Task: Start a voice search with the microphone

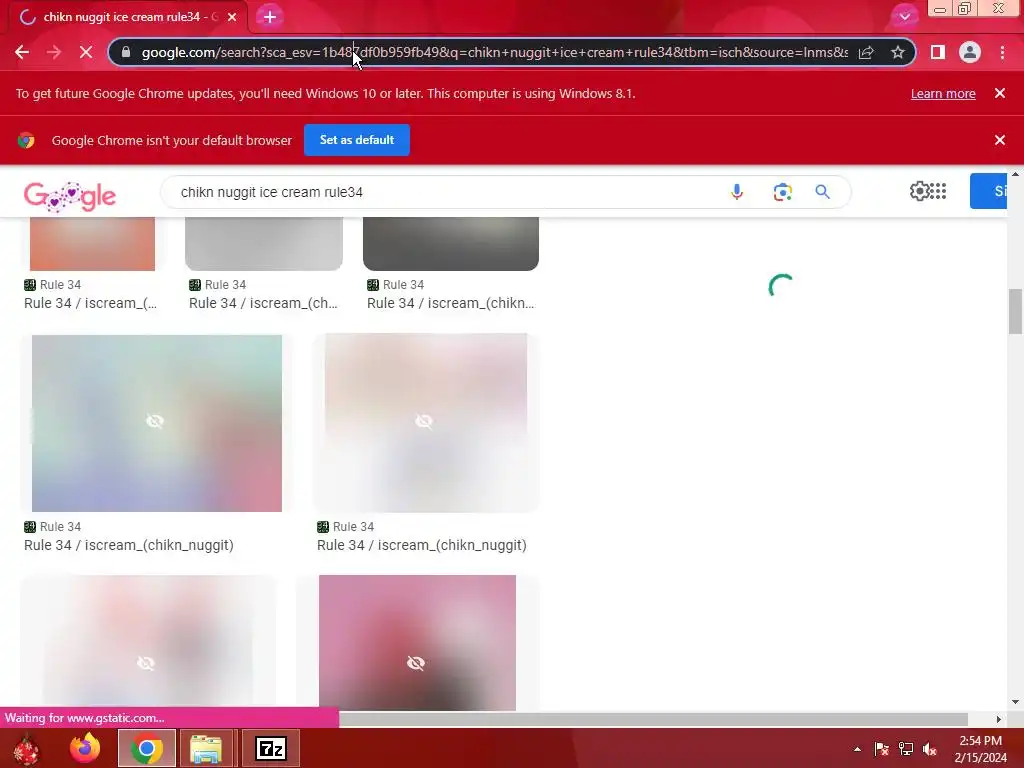Action: coord(737,192)
